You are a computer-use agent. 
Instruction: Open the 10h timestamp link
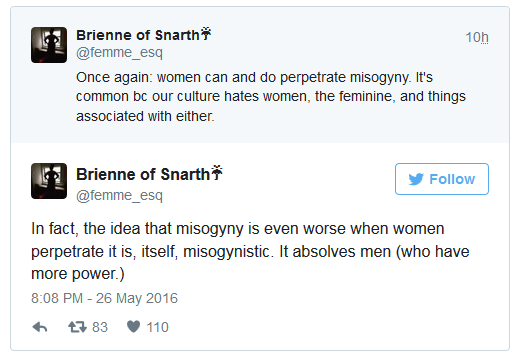[x=477, y=37]
